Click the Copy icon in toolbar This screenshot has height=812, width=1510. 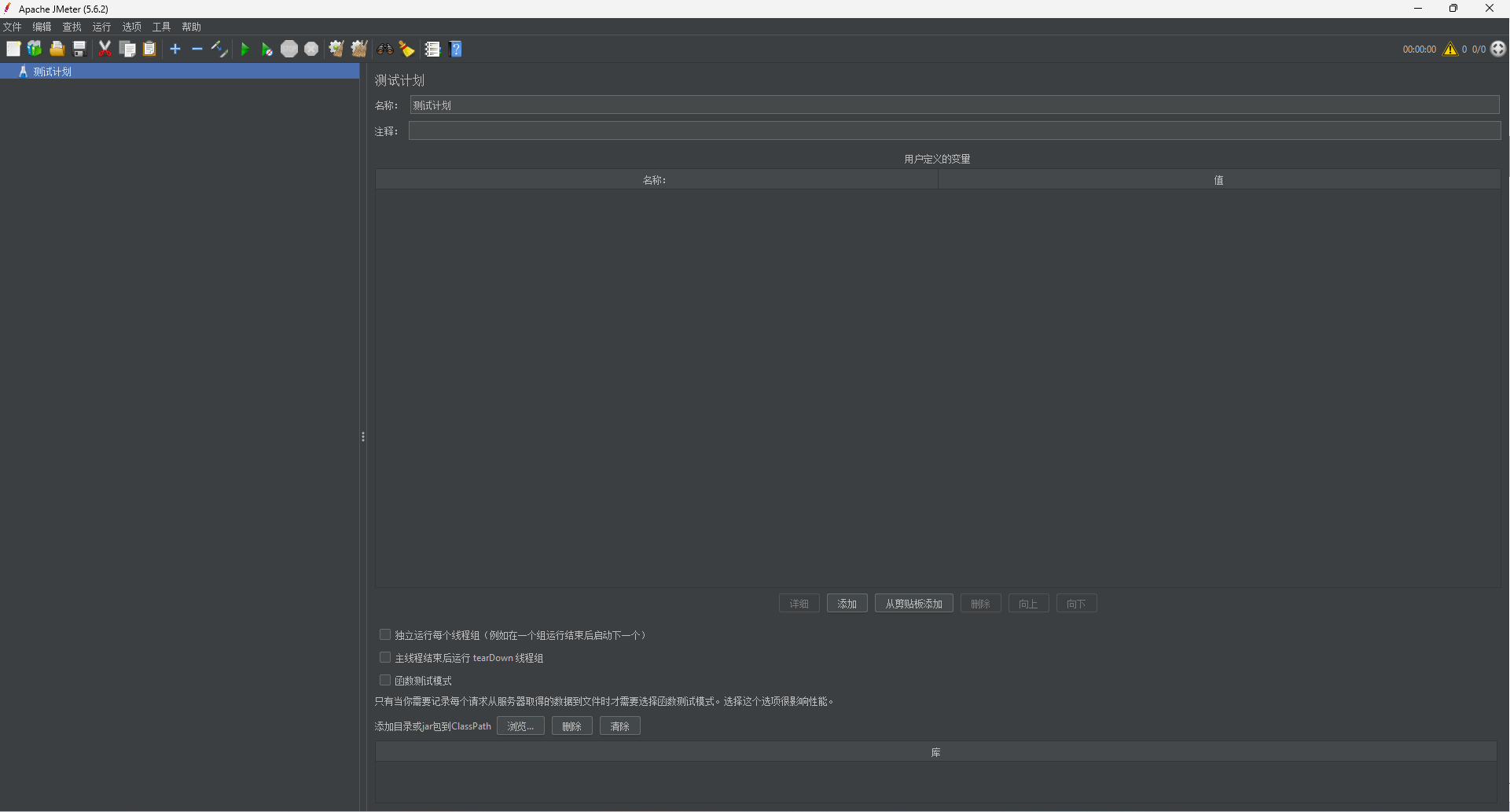pyautogui.click(x=127, y=49)
